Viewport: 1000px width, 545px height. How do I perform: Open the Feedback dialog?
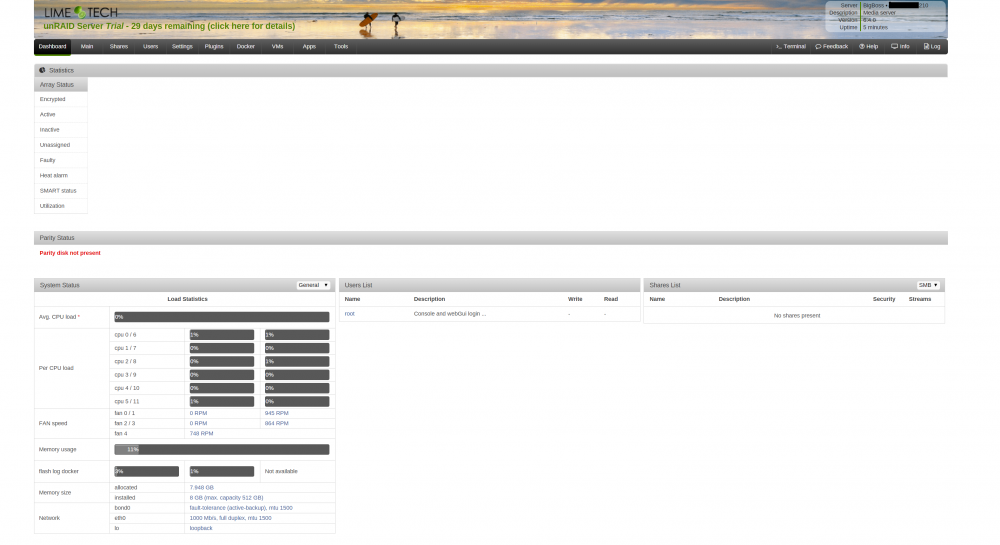click(832, 47)
